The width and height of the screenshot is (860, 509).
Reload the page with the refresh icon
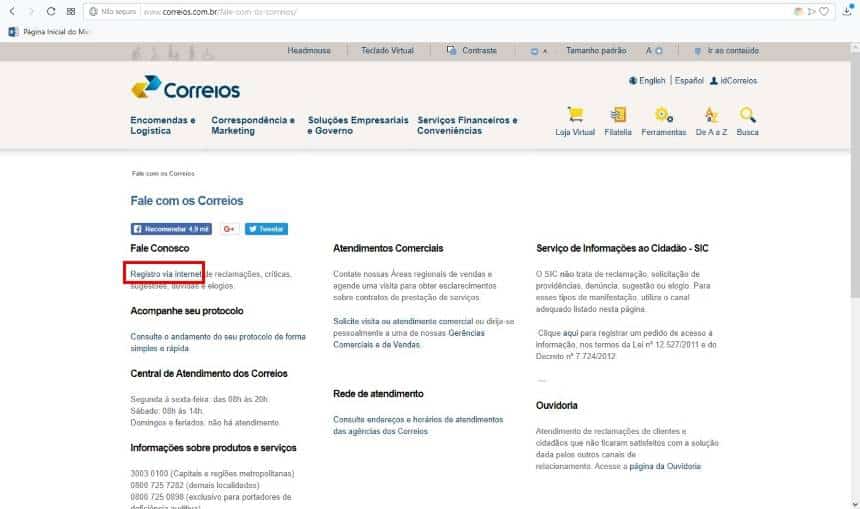pos(51,12)
